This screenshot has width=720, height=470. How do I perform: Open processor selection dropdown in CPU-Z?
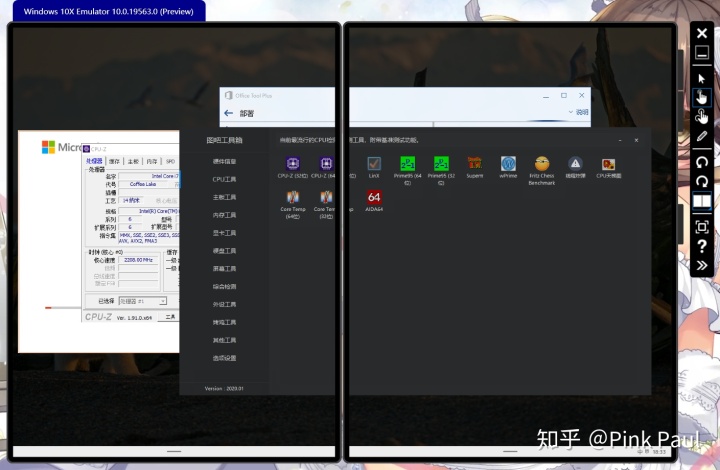coord(142,301)
